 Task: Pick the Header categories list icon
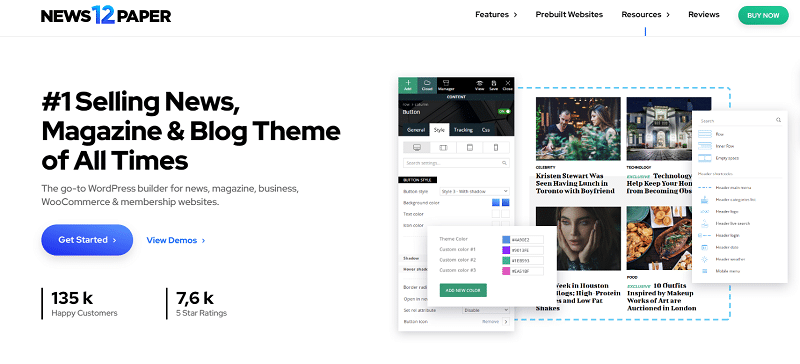point(705,199)
